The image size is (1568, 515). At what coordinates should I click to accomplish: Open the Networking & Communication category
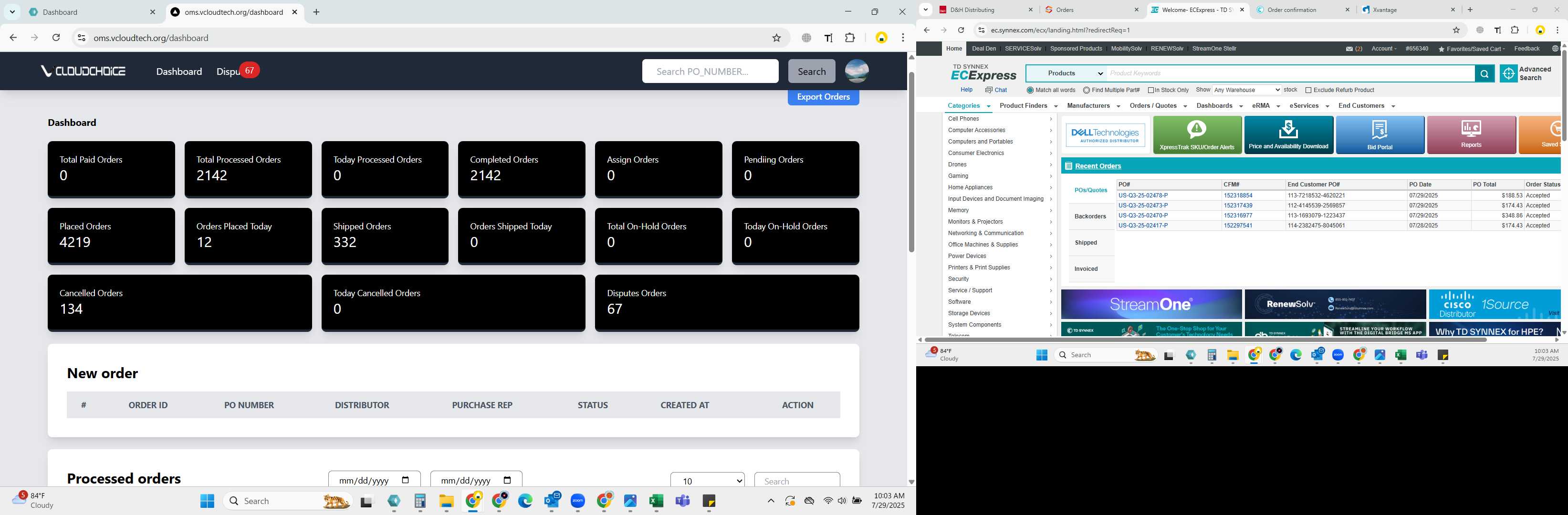(985, 234)
